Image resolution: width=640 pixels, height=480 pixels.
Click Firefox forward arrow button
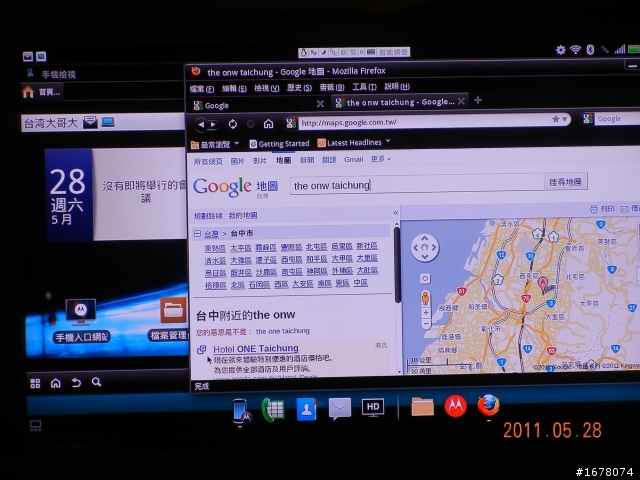tap(213, 124)
